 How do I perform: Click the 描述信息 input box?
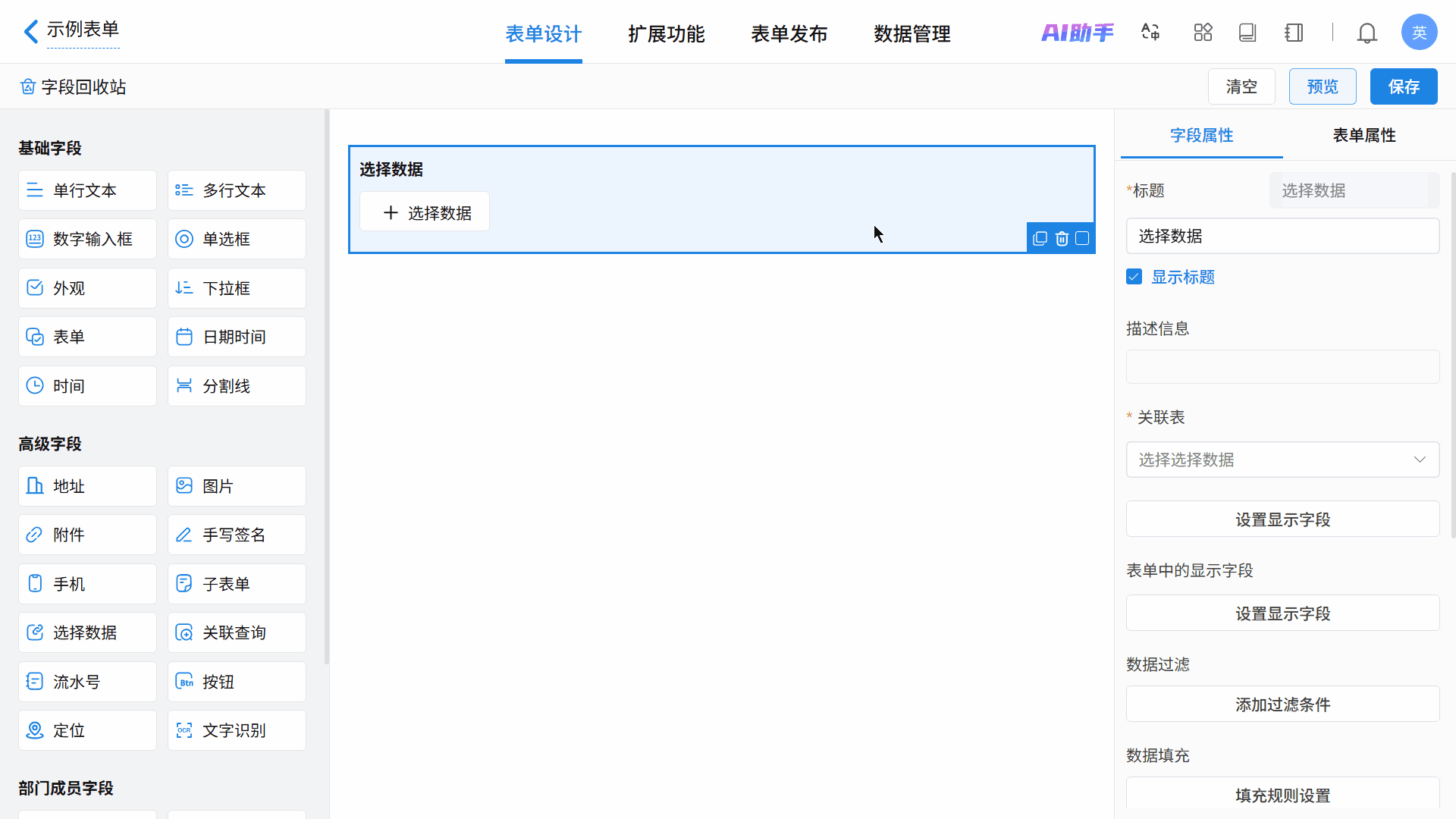click(1282, 367)
